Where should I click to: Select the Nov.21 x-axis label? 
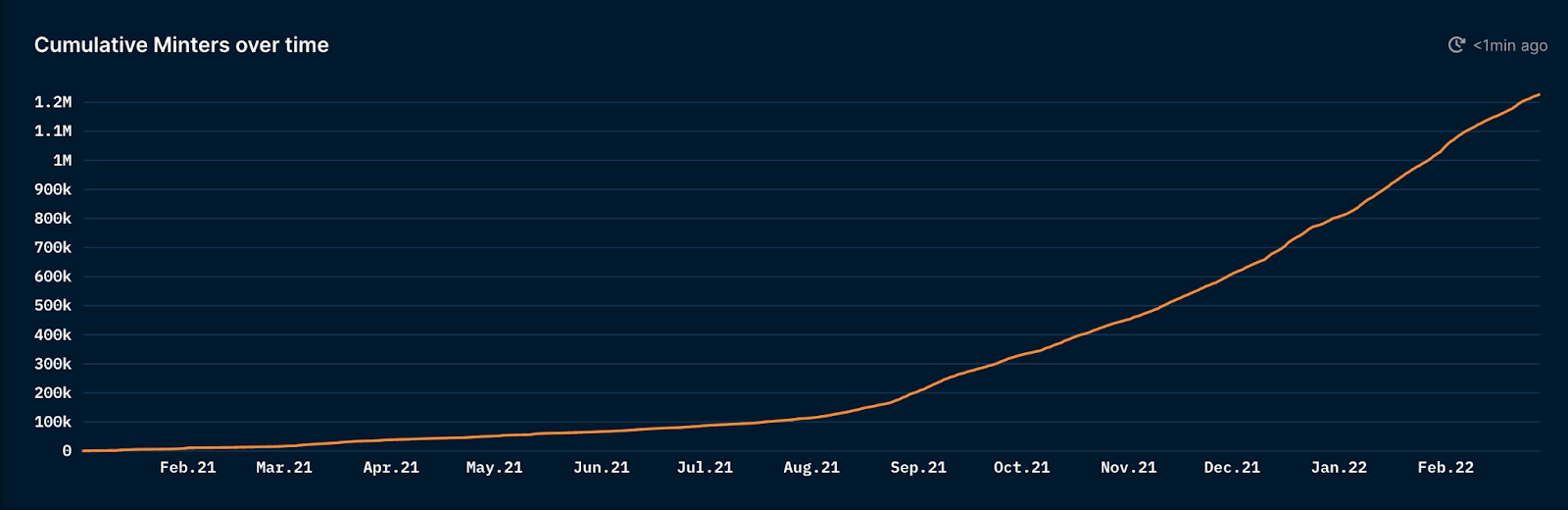click(1129, 468)
